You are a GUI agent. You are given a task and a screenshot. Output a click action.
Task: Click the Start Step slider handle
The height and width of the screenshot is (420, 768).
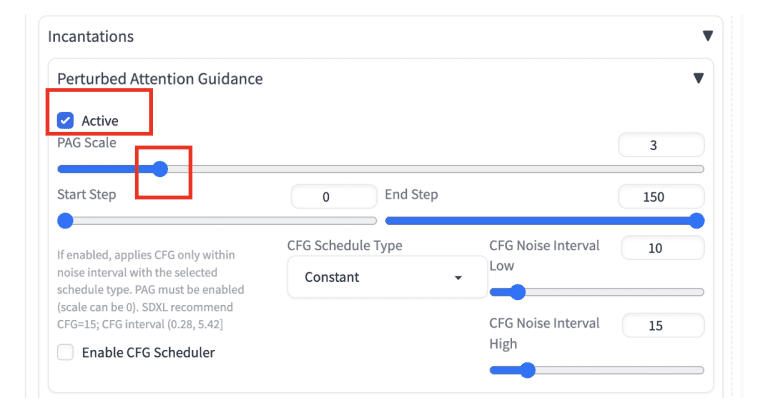click(x=65, y=221)
